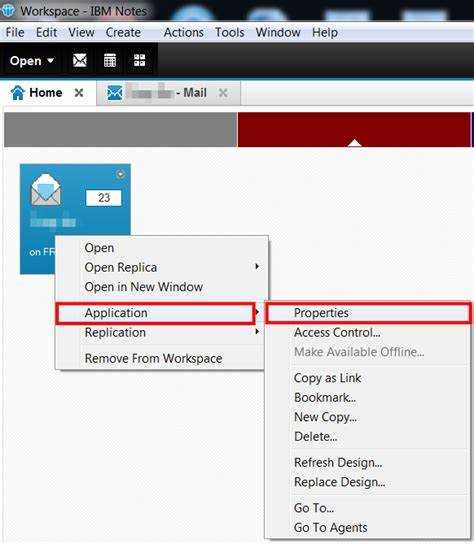This screenshot has width=474, height=544.
Task: Click the Home tab house icon
Action: (18, 93)
